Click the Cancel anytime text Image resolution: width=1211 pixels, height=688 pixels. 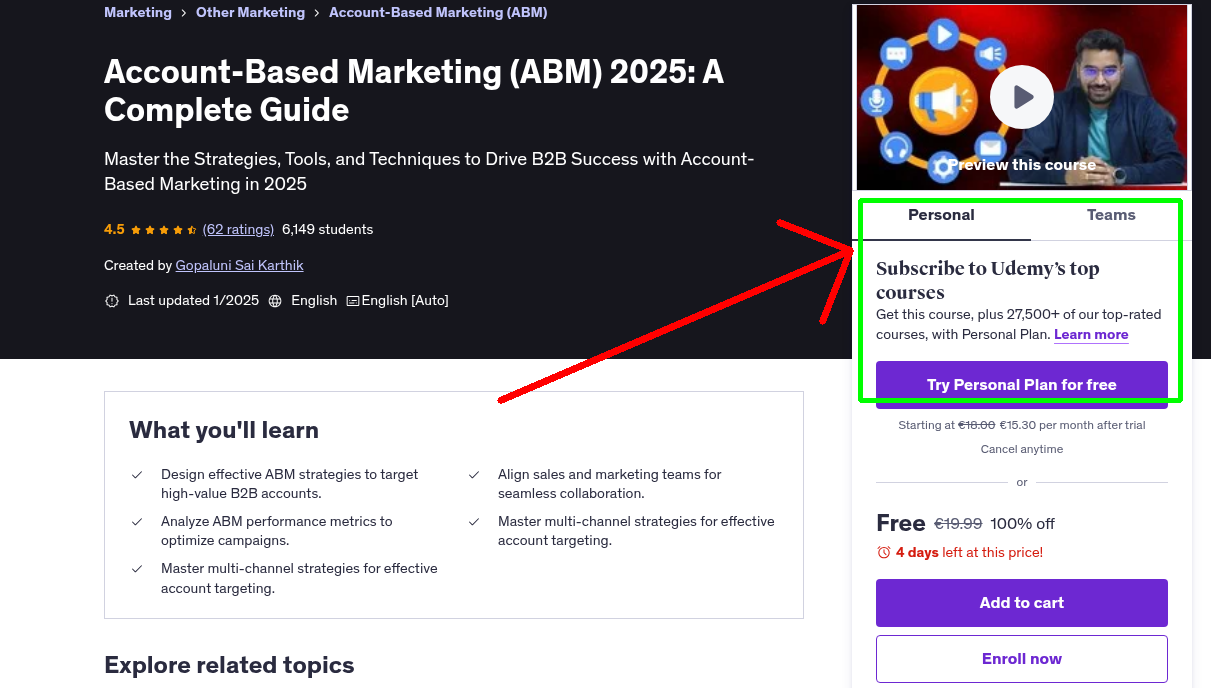(1021, 449)
